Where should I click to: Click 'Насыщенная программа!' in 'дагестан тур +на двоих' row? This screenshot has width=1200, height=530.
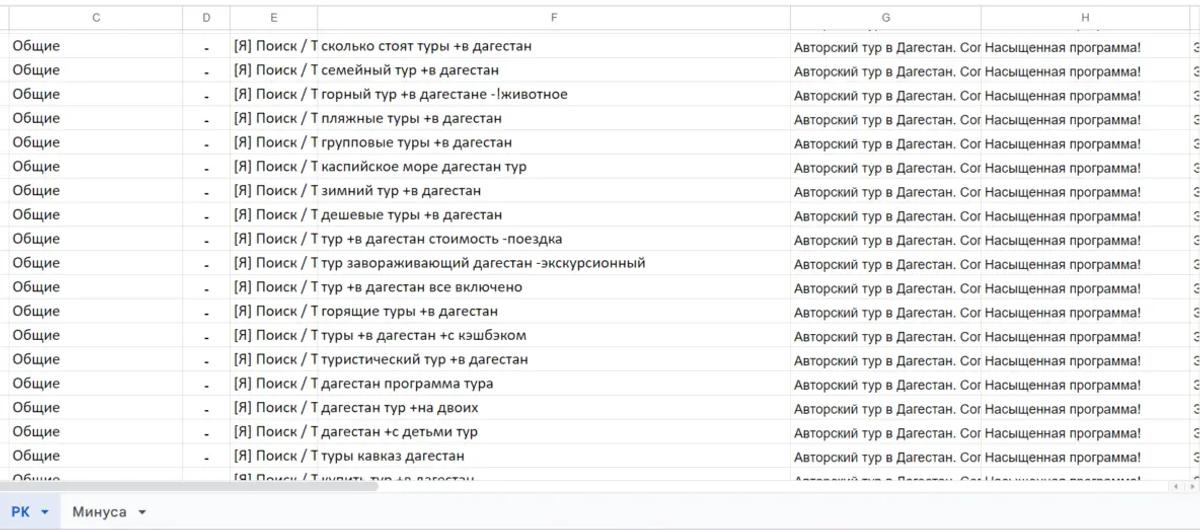(x=1062, y=408)
